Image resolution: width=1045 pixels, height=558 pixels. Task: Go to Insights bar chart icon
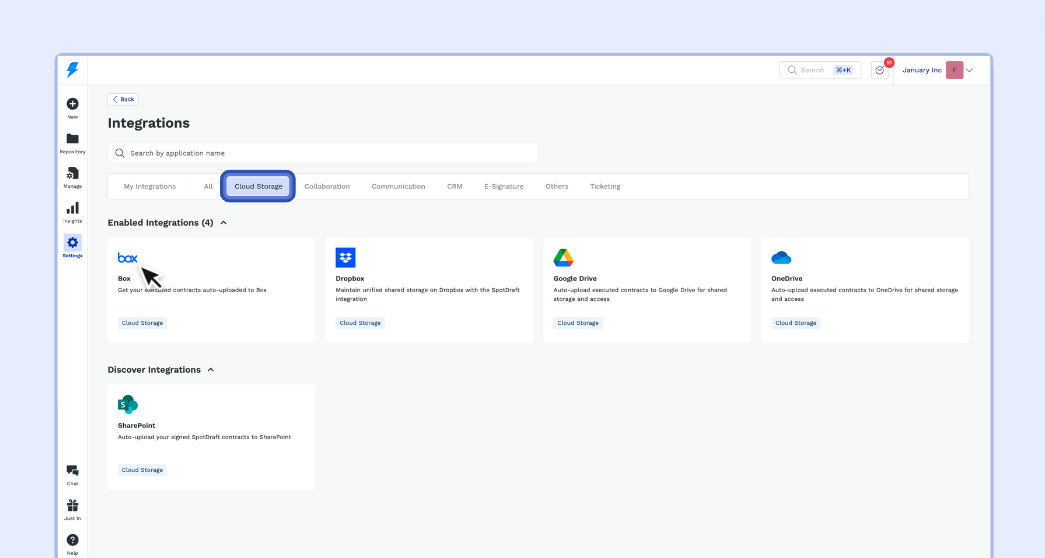tap(72, 209)
